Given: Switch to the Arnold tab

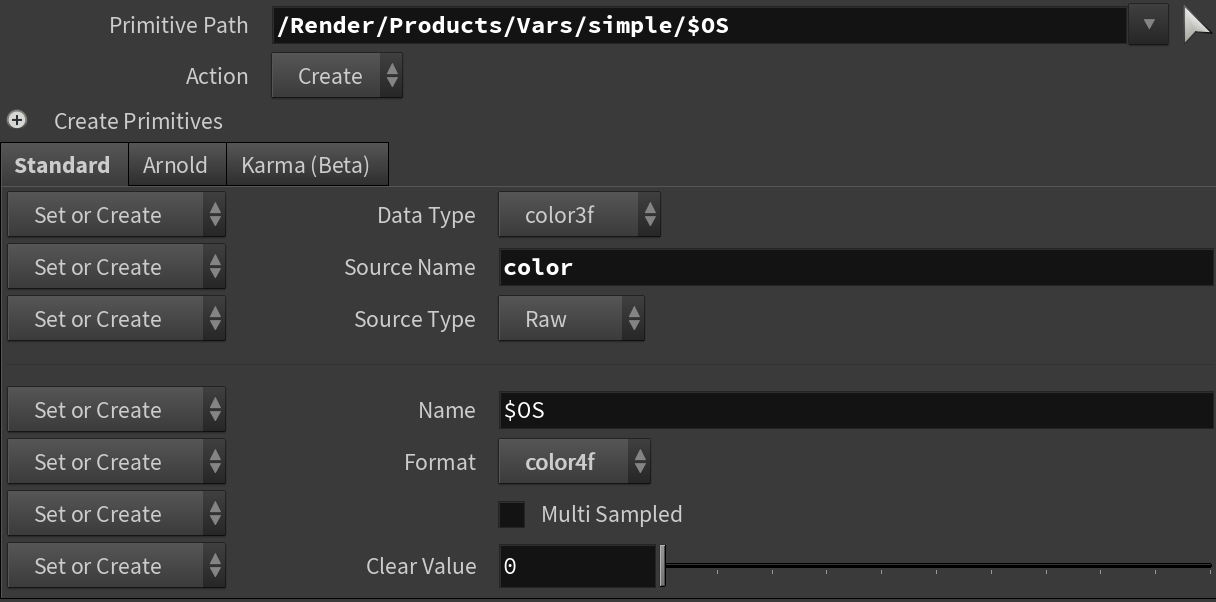Looking at the screenshot, I should point(175,165).
